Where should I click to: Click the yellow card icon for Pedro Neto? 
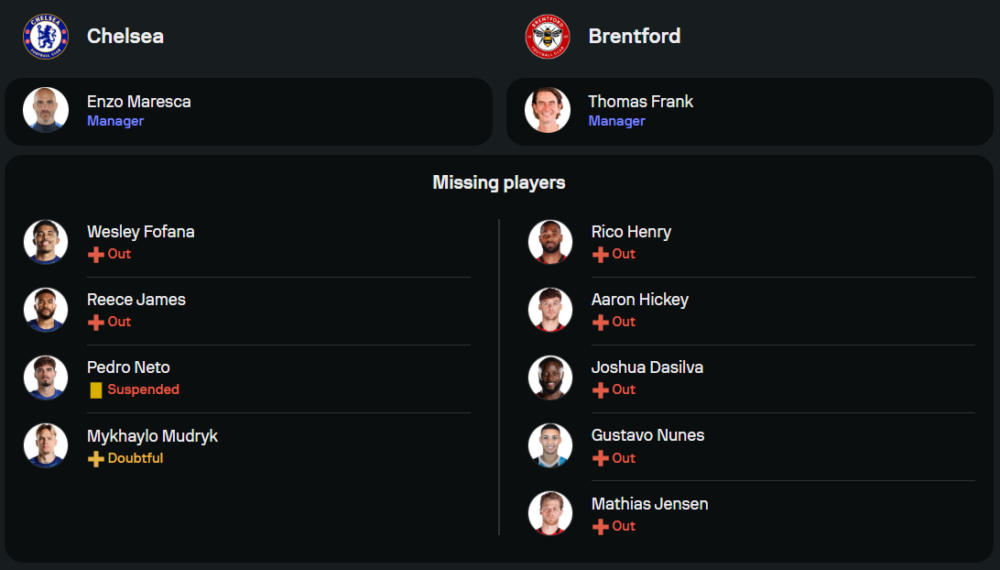coord(96,390)
